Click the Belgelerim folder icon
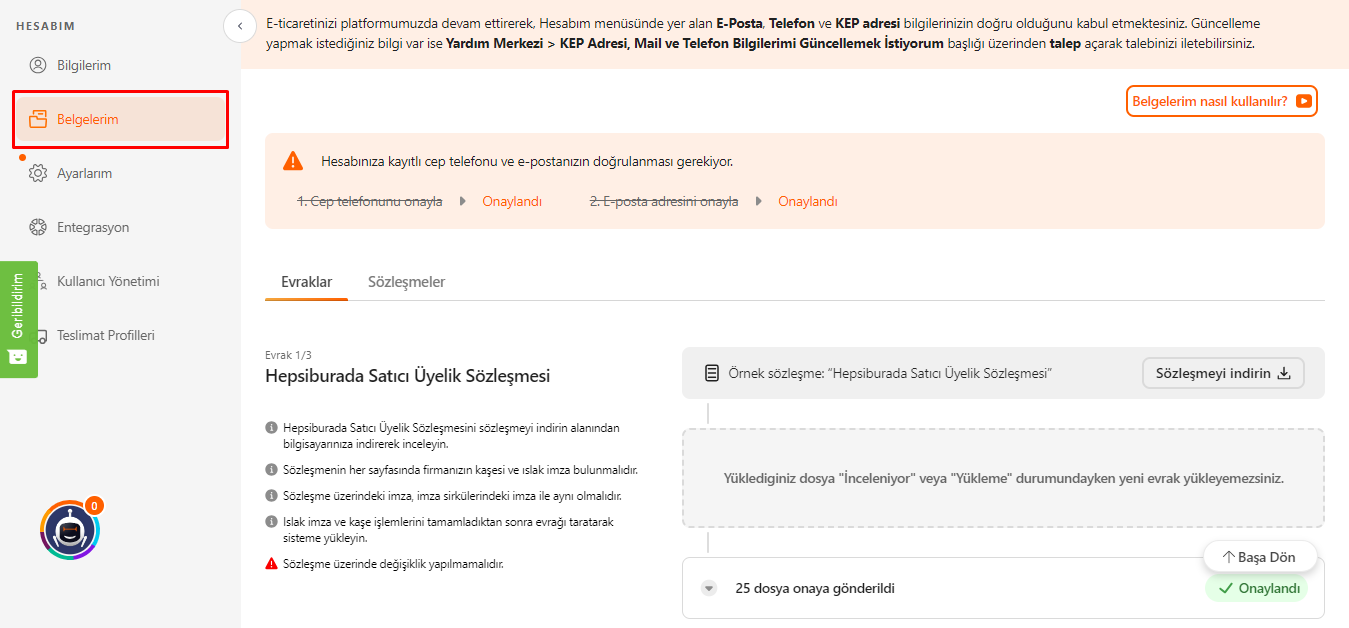The image size is (1349, 628). pyautogui.click(x=38, y=120)
